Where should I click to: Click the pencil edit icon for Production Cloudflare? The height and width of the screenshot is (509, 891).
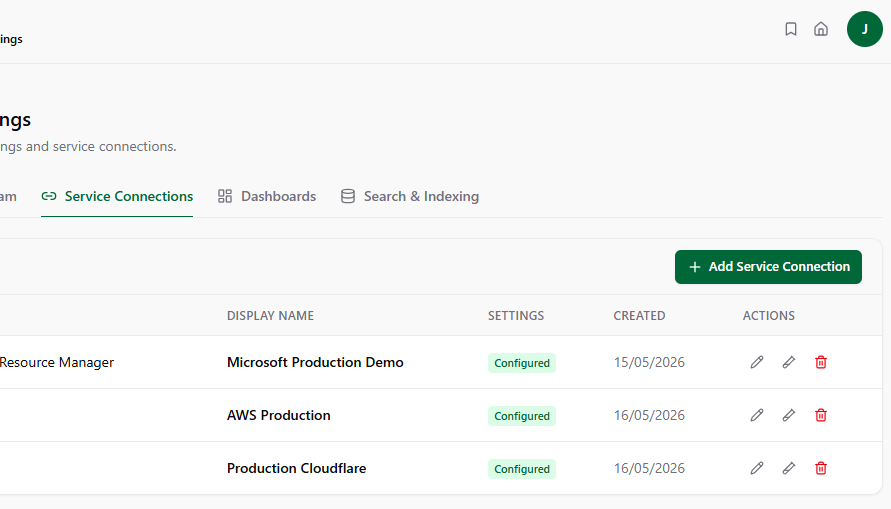click(x=756, y=468)
